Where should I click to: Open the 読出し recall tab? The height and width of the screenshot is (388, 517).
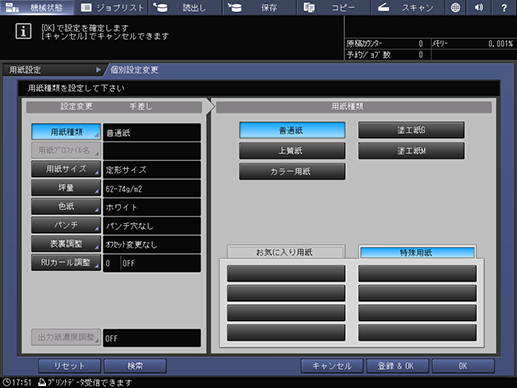185,7
